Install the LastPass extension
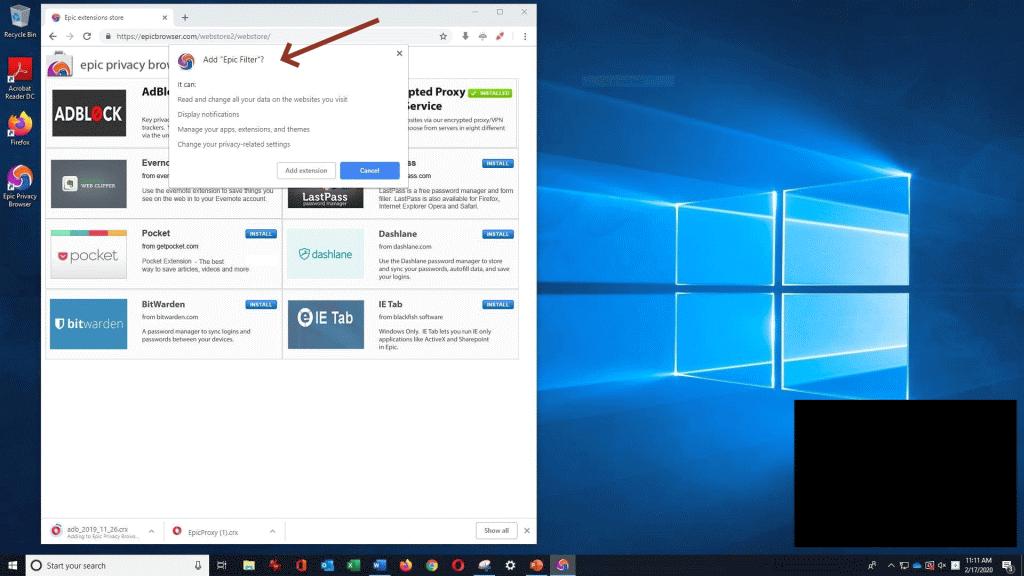The width and height of the screenshot is (1024, 576). pos(498,163)
